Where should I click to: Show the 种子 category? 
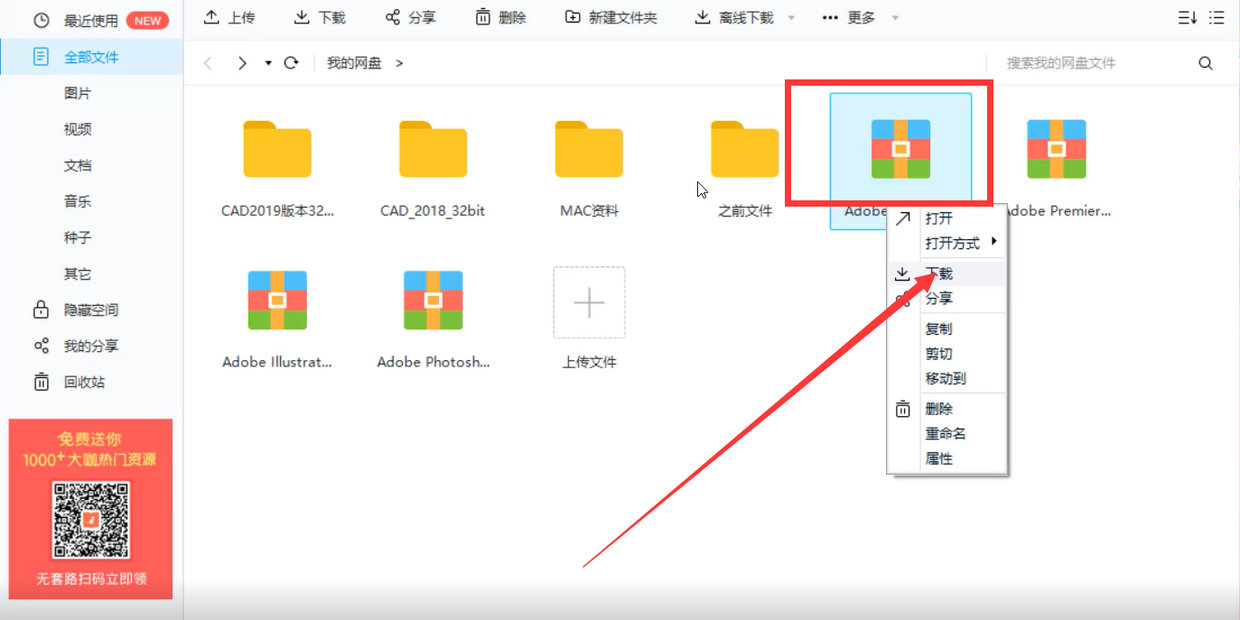click(78, 237)
